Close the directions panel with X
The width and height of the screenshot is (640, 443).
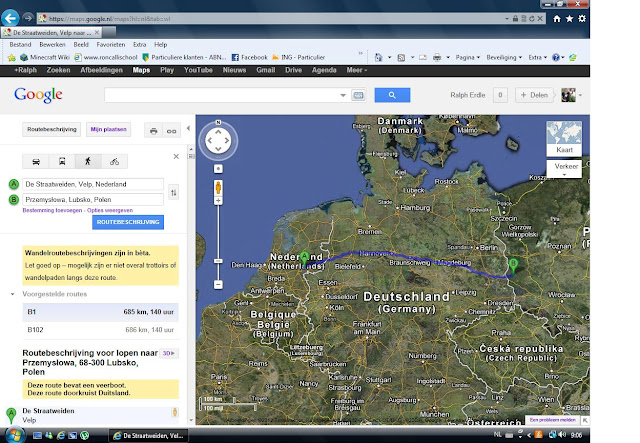coord(176,156)
